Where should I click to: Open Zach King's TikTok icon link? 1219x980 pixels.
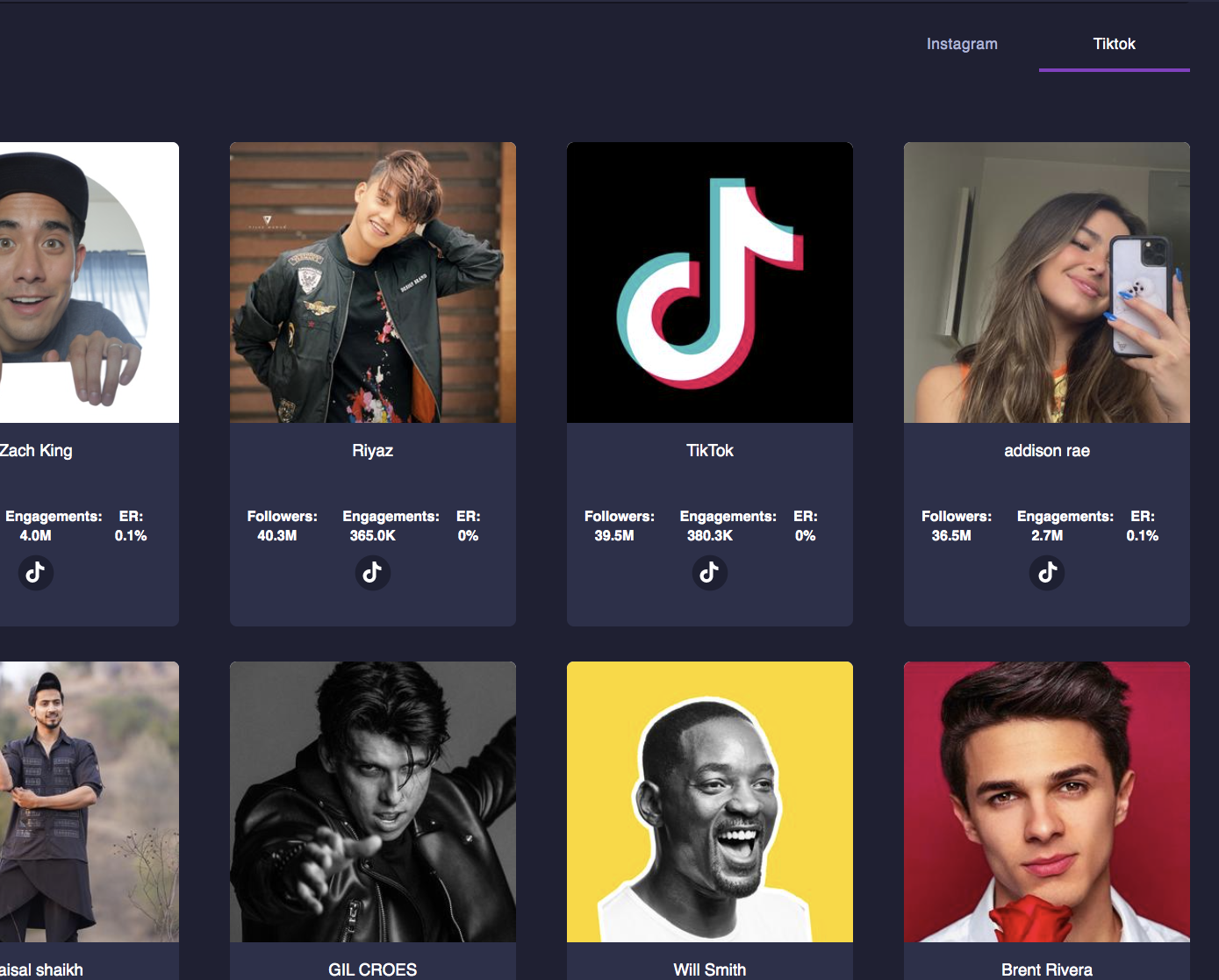[x=36, y=573]
